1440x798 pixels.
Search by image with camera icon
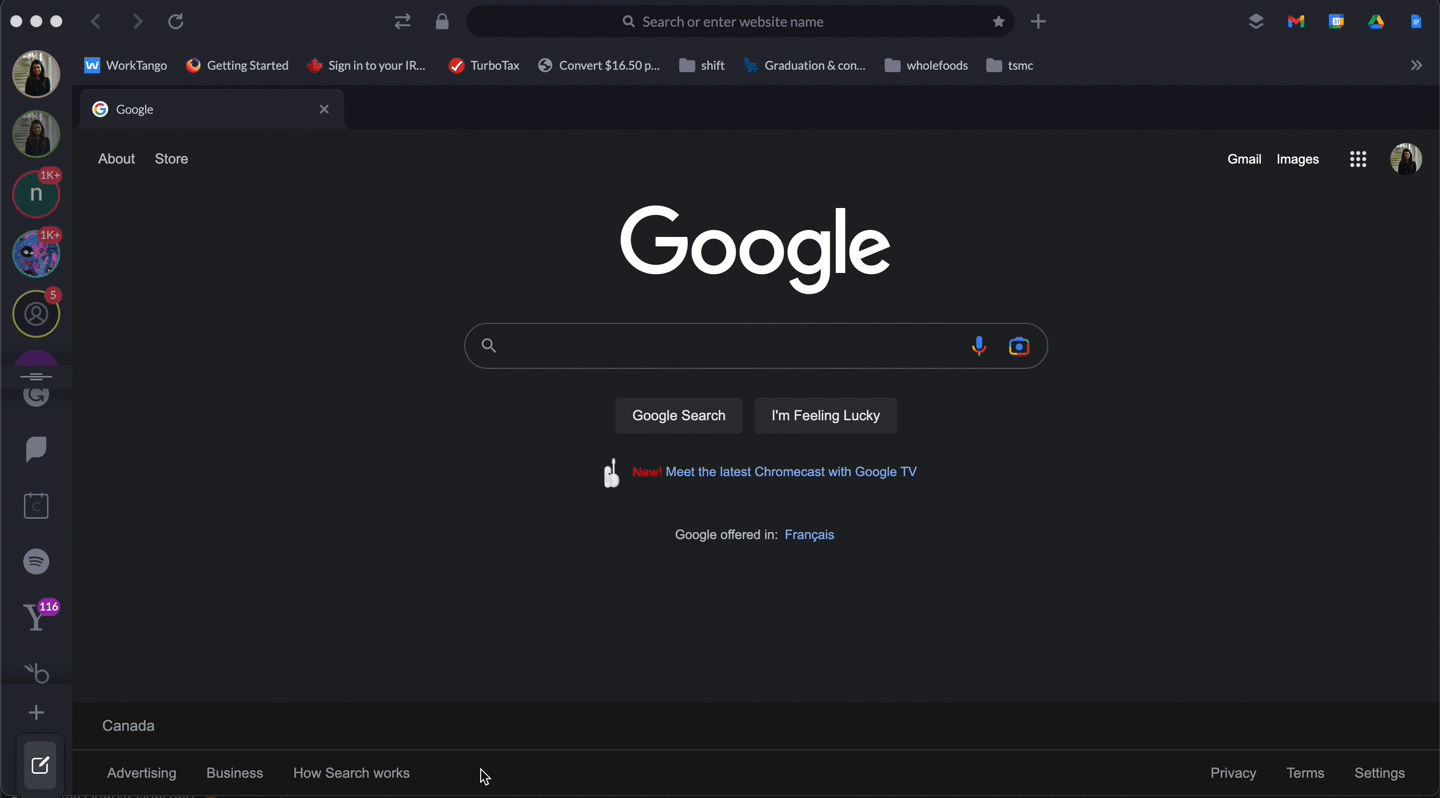[1019, 346]
